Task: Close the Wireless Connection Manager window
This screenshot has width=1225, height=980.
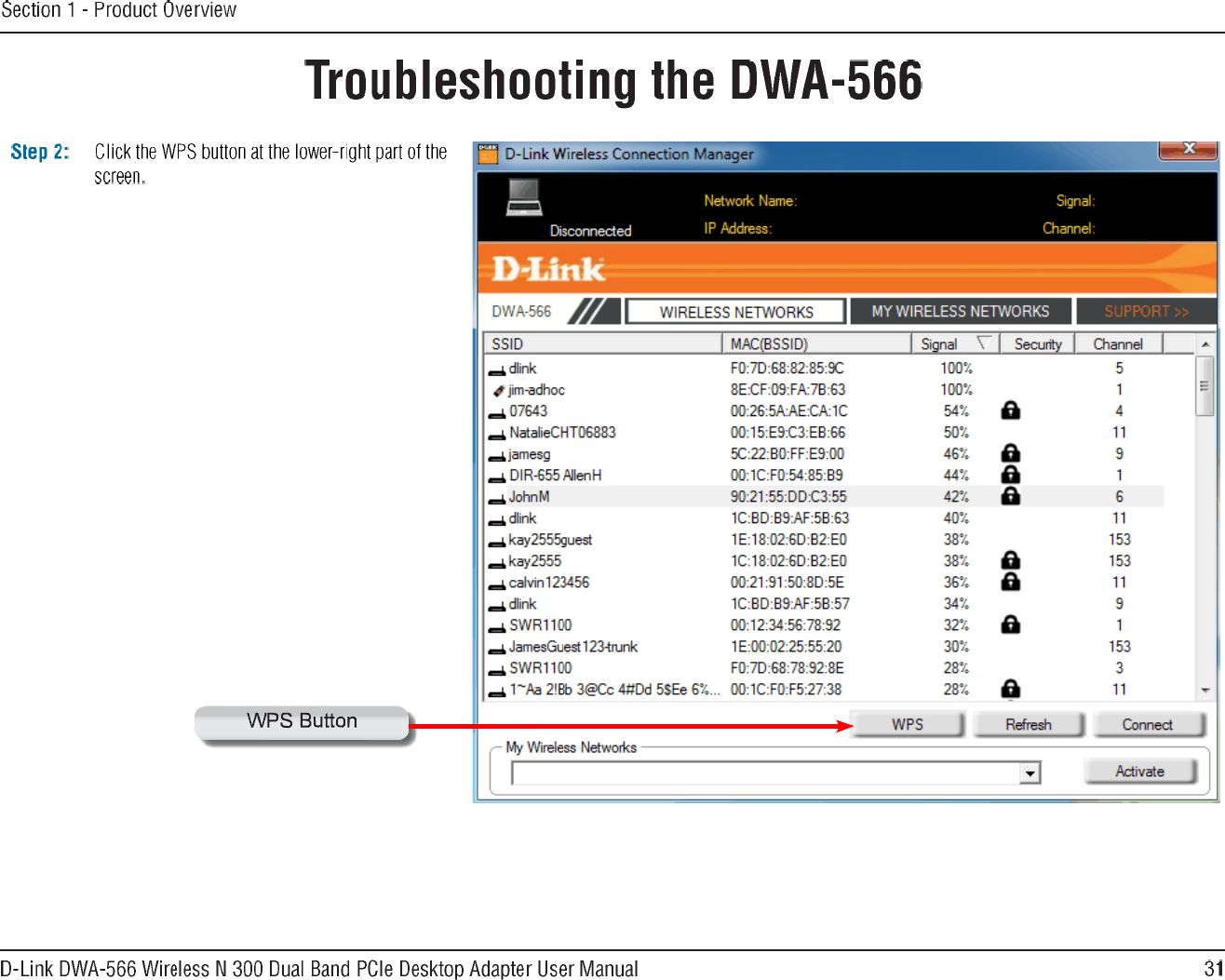Action: pos(1188,150)
